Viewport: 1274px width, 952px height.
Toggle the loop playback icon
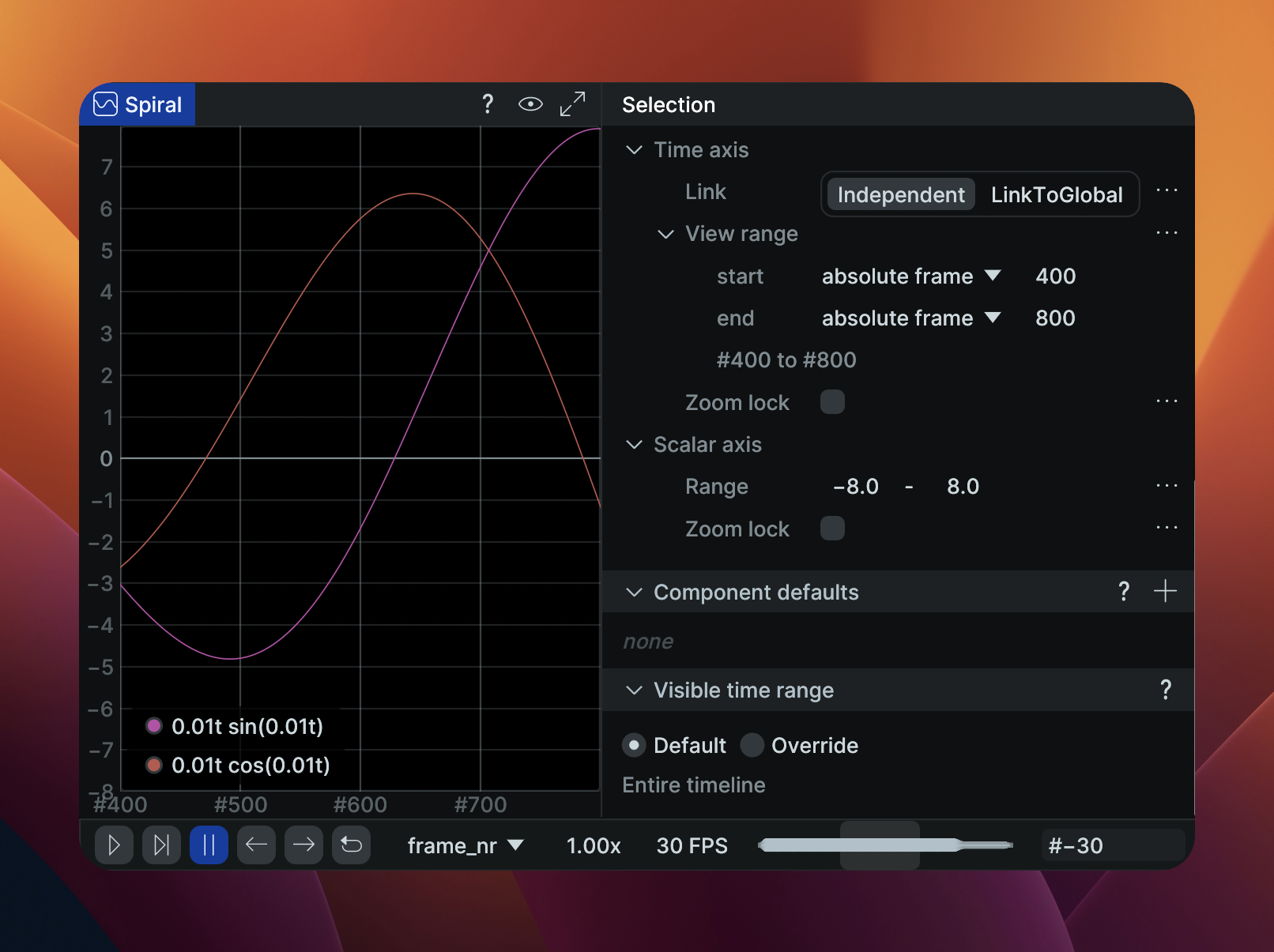(351, 845)
